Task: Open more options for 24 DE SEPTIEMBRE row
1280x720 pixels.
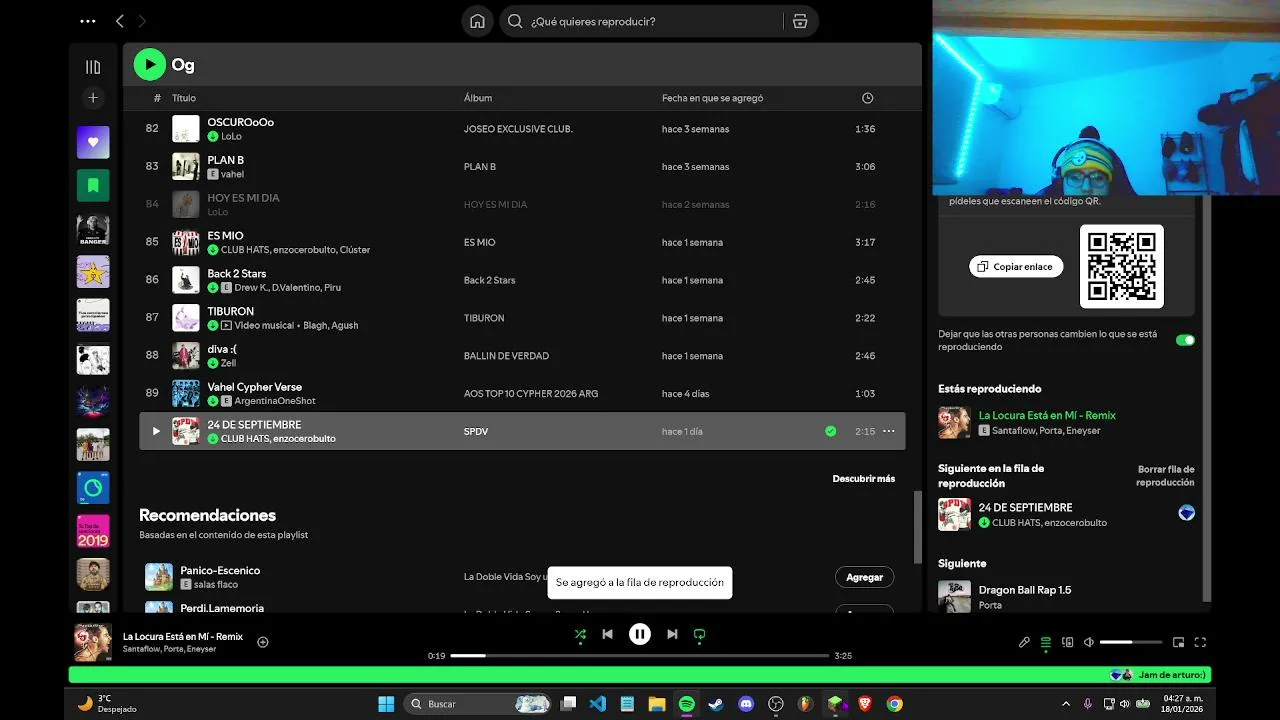Action: [888, 431]
